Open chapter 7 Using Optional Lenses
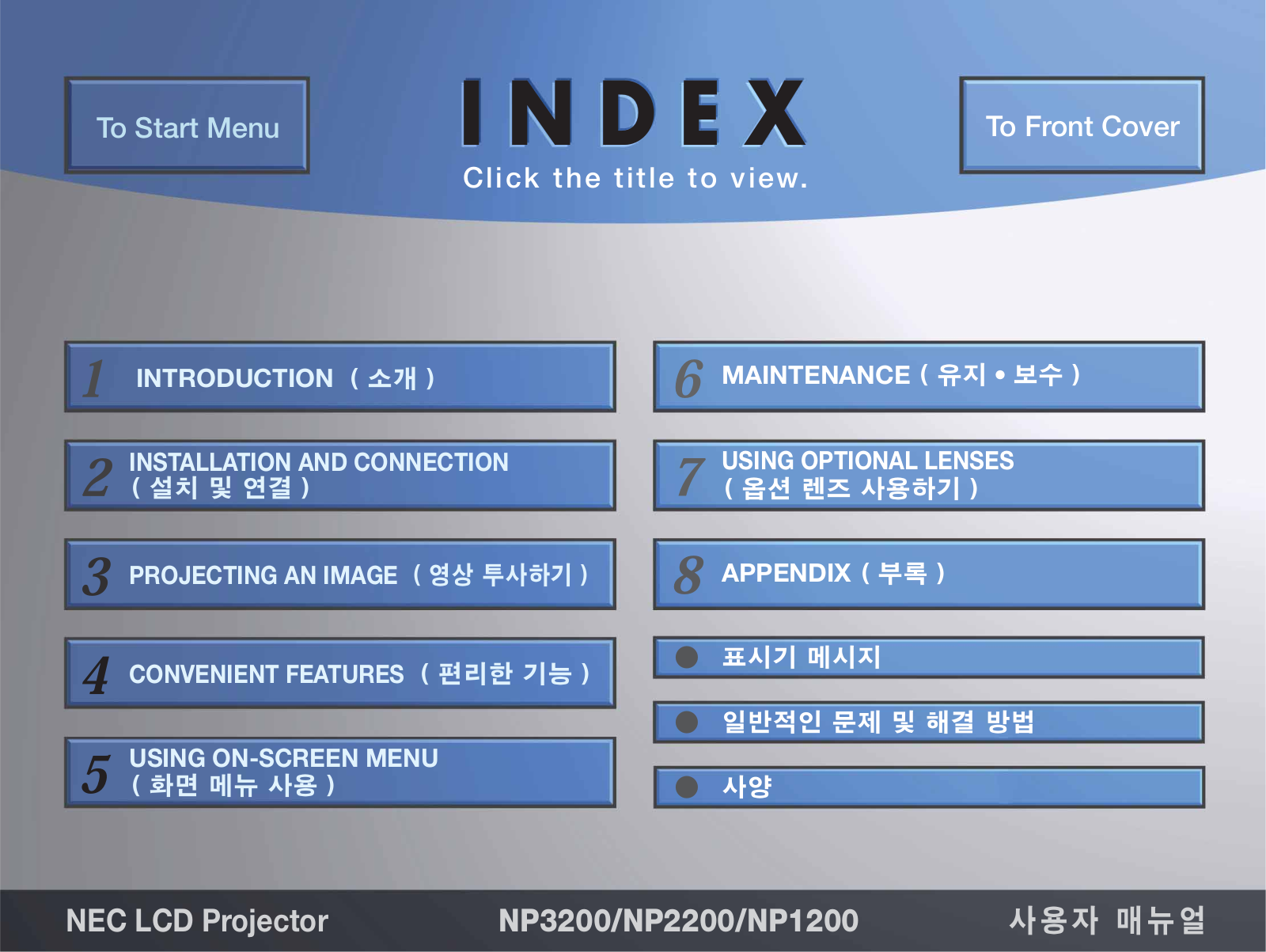 pos(929,476)
